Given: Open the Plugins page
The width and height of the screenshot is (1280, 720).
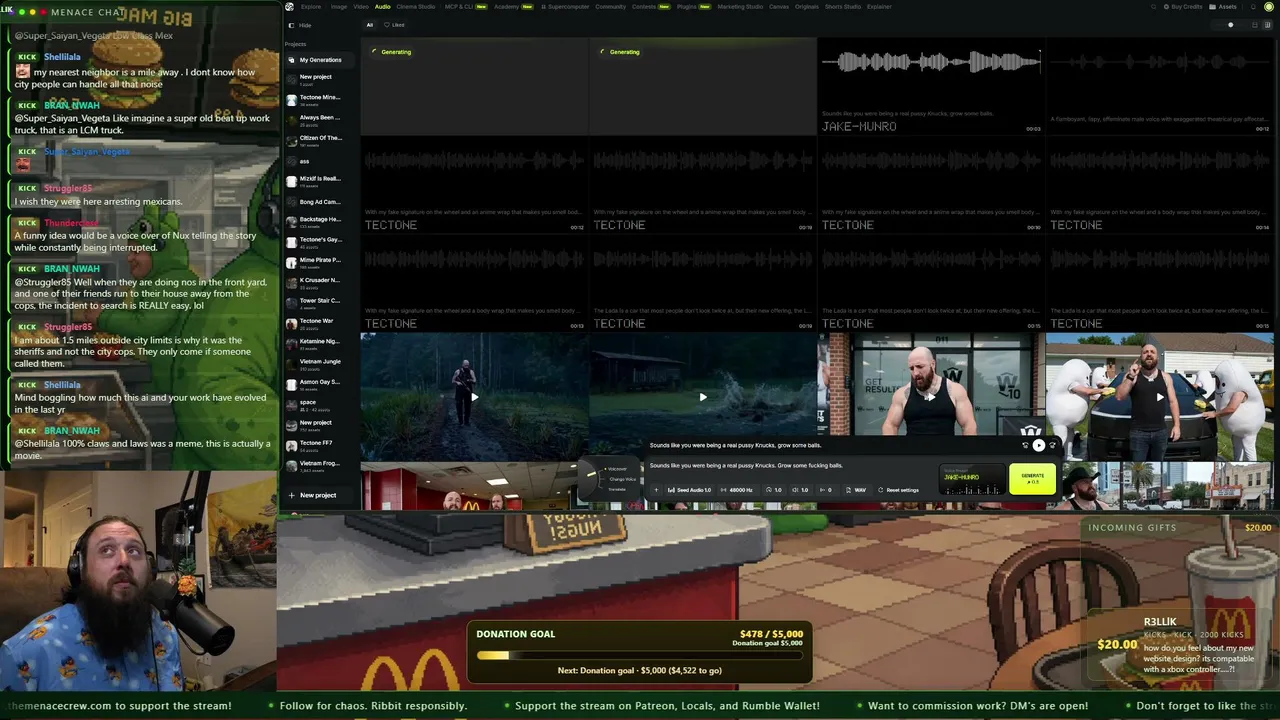Looking at the screenshot, I should pos(693,7).
